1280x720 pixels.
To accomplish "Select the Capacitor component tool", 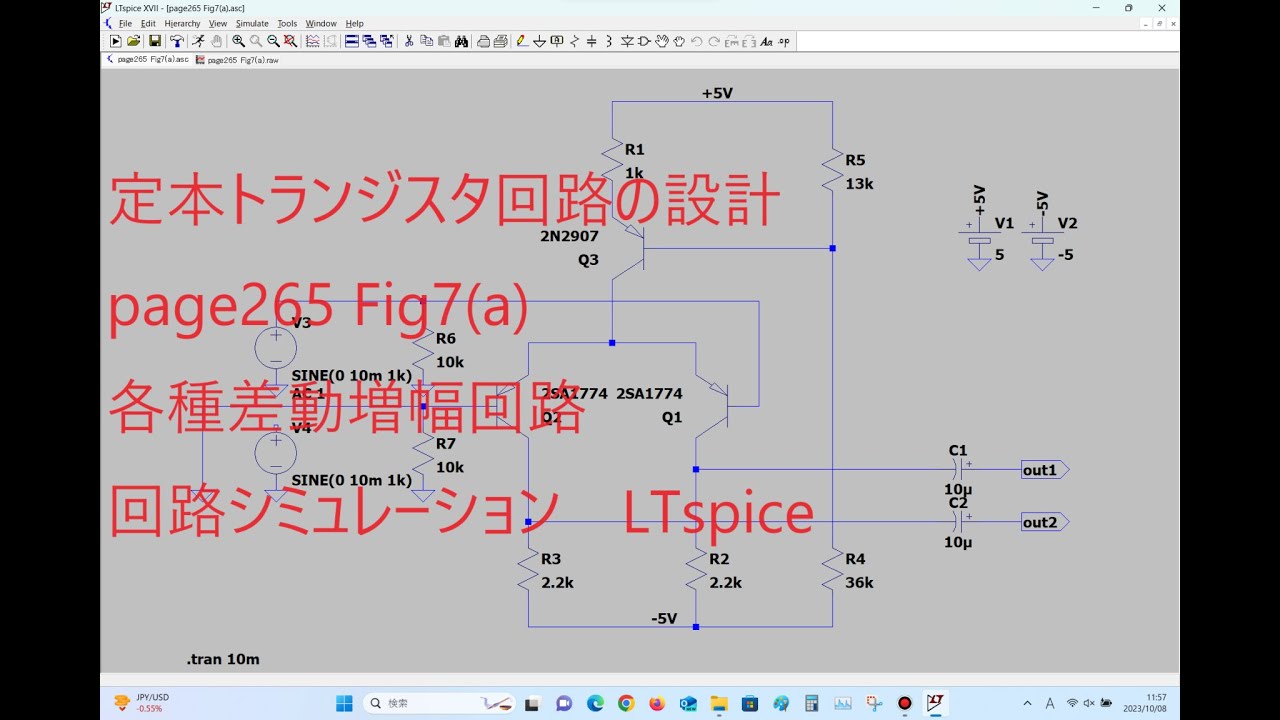I will tap(591, 41).
